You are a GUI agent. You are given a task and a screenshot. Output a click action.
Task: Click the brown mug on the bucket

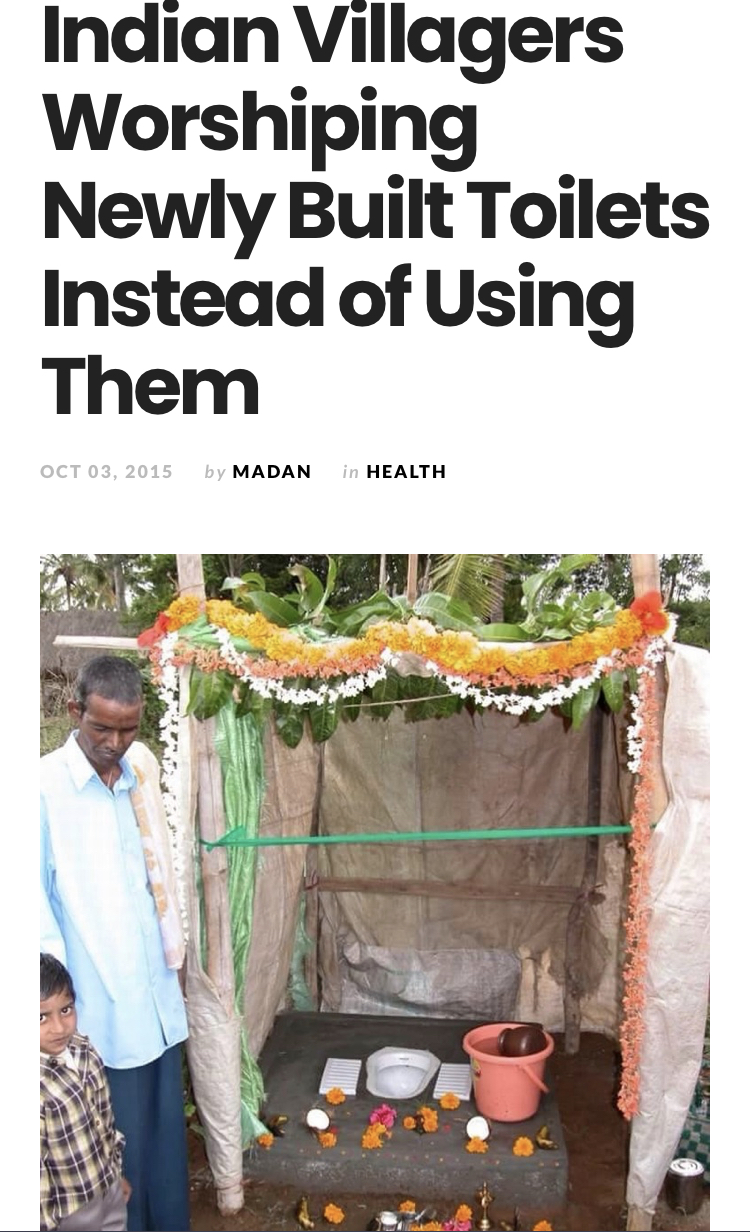click(x=523, y=1040)
